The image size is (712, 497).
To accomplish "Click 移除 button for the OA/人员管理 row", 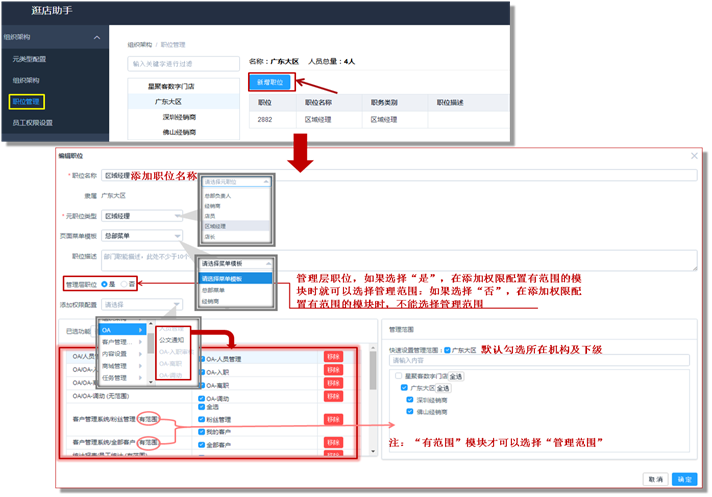I will [x=332, y=357].
